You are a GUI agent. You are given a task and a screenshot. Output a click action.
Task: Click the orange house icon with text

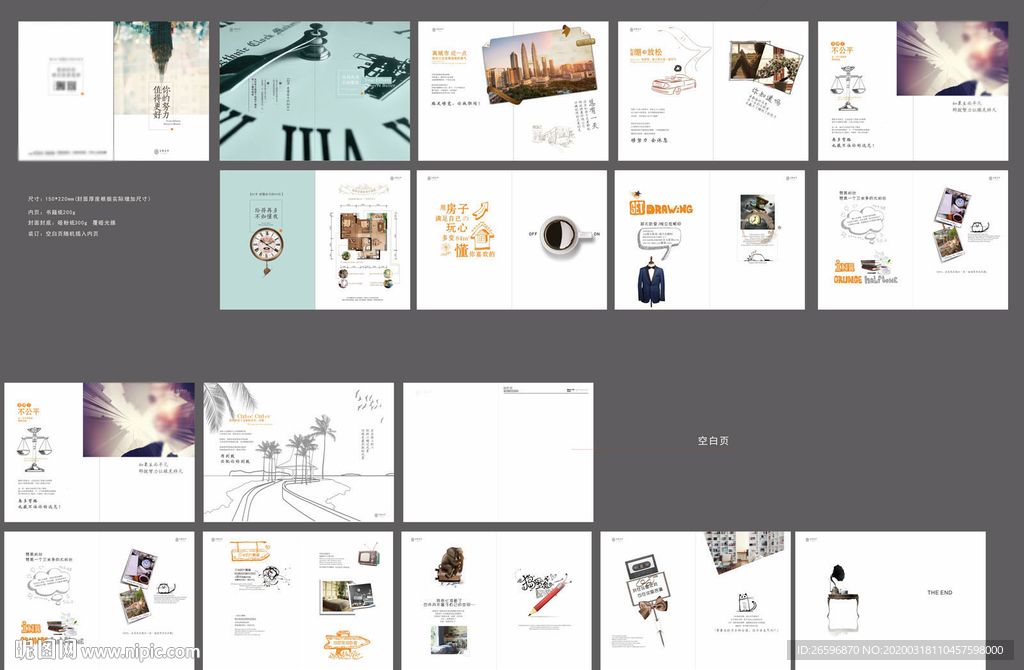click(483, 236)
